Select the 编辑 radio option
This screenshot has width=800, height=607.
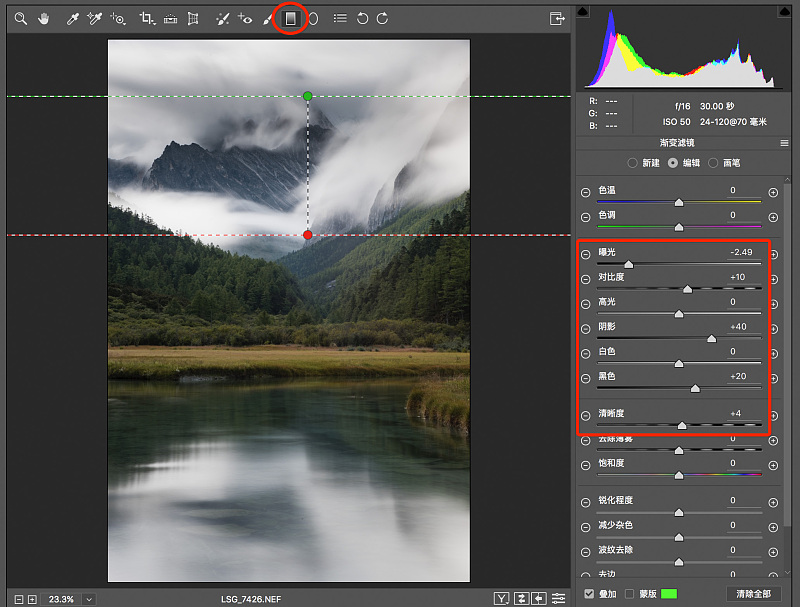(673, 163)
